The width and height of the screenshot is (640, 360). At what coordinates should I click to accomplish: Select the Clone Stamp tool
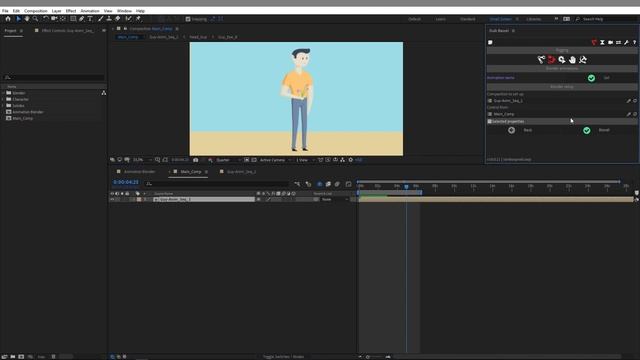109,19
